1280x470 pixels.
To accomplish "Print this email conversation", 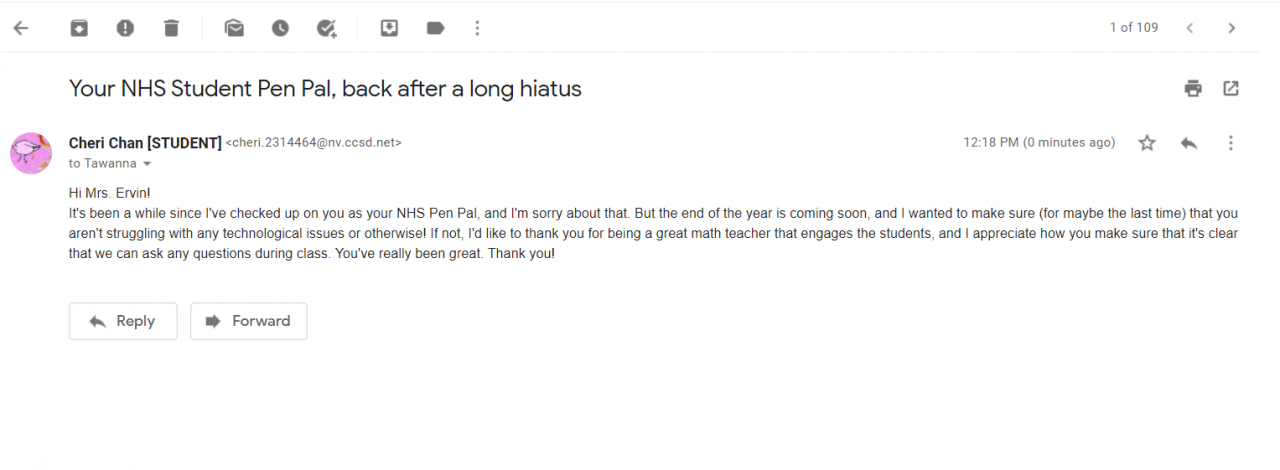I will [1193, 89].
